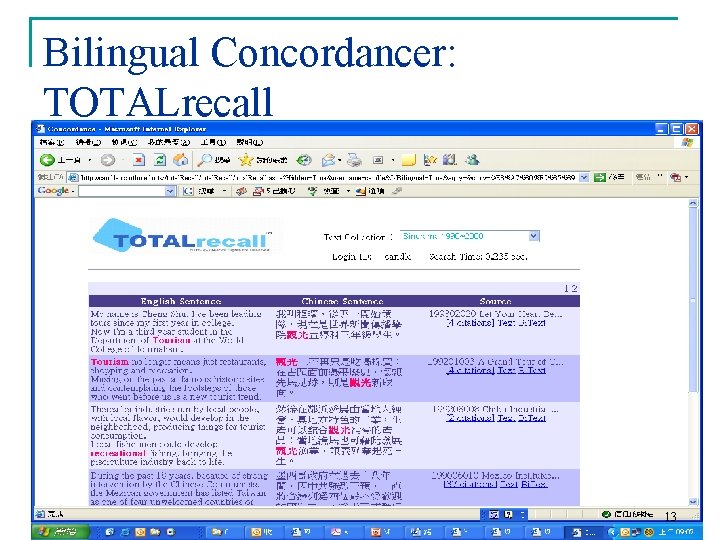Click the page scrollbar up arrow
Screen dimensions: 720x540
pyautogui.click(x=693, y=203)
